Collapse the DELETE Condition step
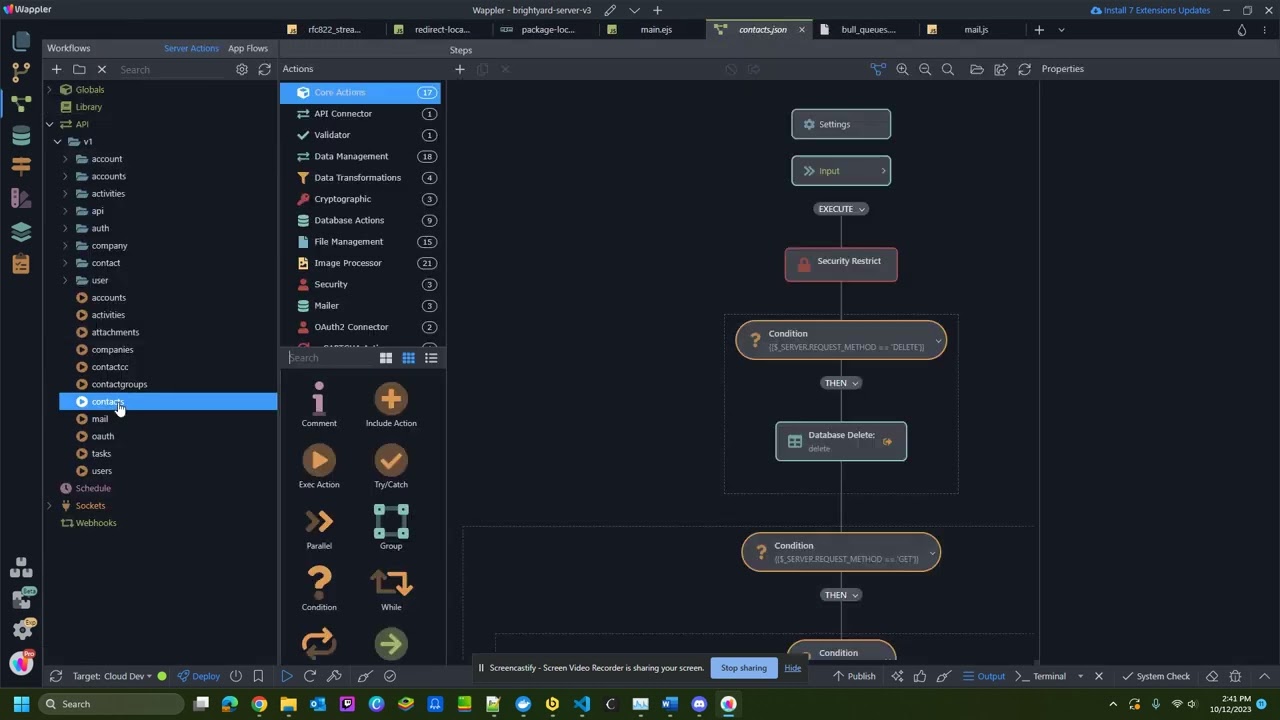Screen dimensions: 1280x720 click(x=938, y=341)
